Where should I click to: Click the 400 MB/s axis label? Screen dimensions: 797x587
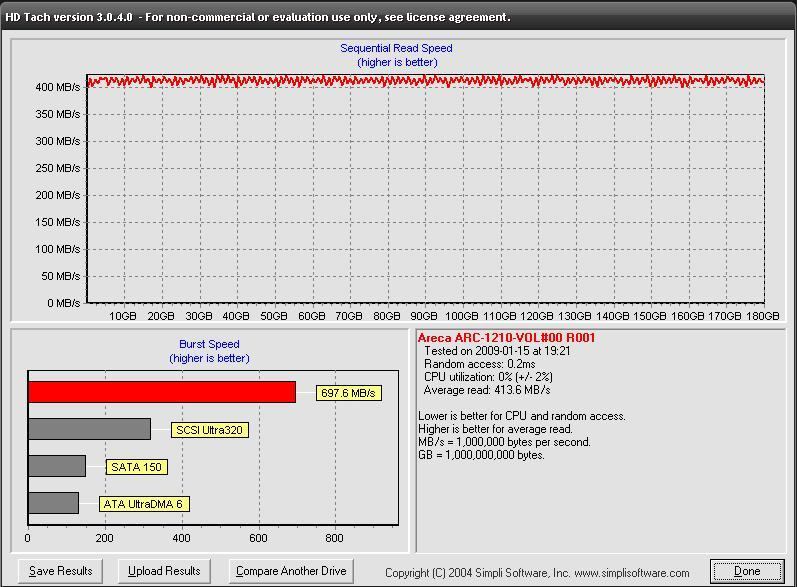tap(57, 87)
